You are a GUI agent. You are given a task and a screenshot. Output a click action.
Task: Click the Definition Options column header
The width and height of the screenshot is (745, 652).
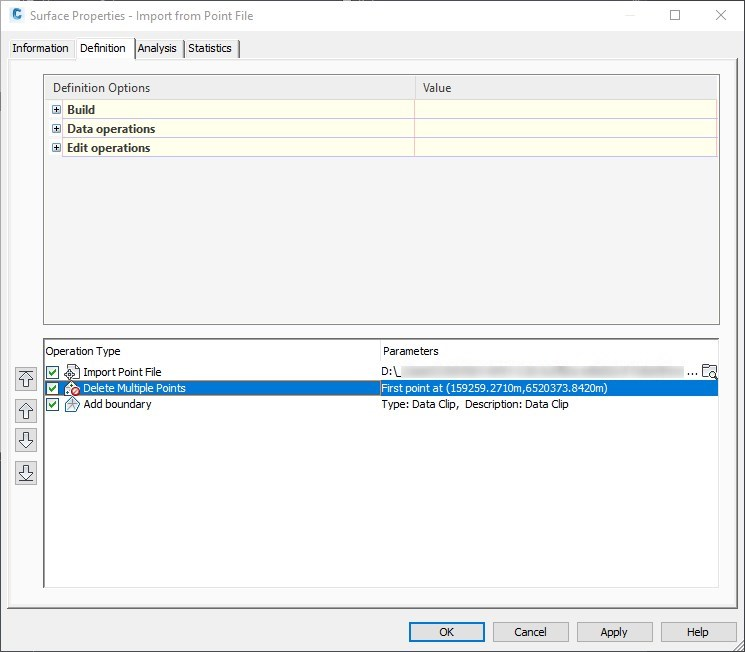(x=101, y=88)
